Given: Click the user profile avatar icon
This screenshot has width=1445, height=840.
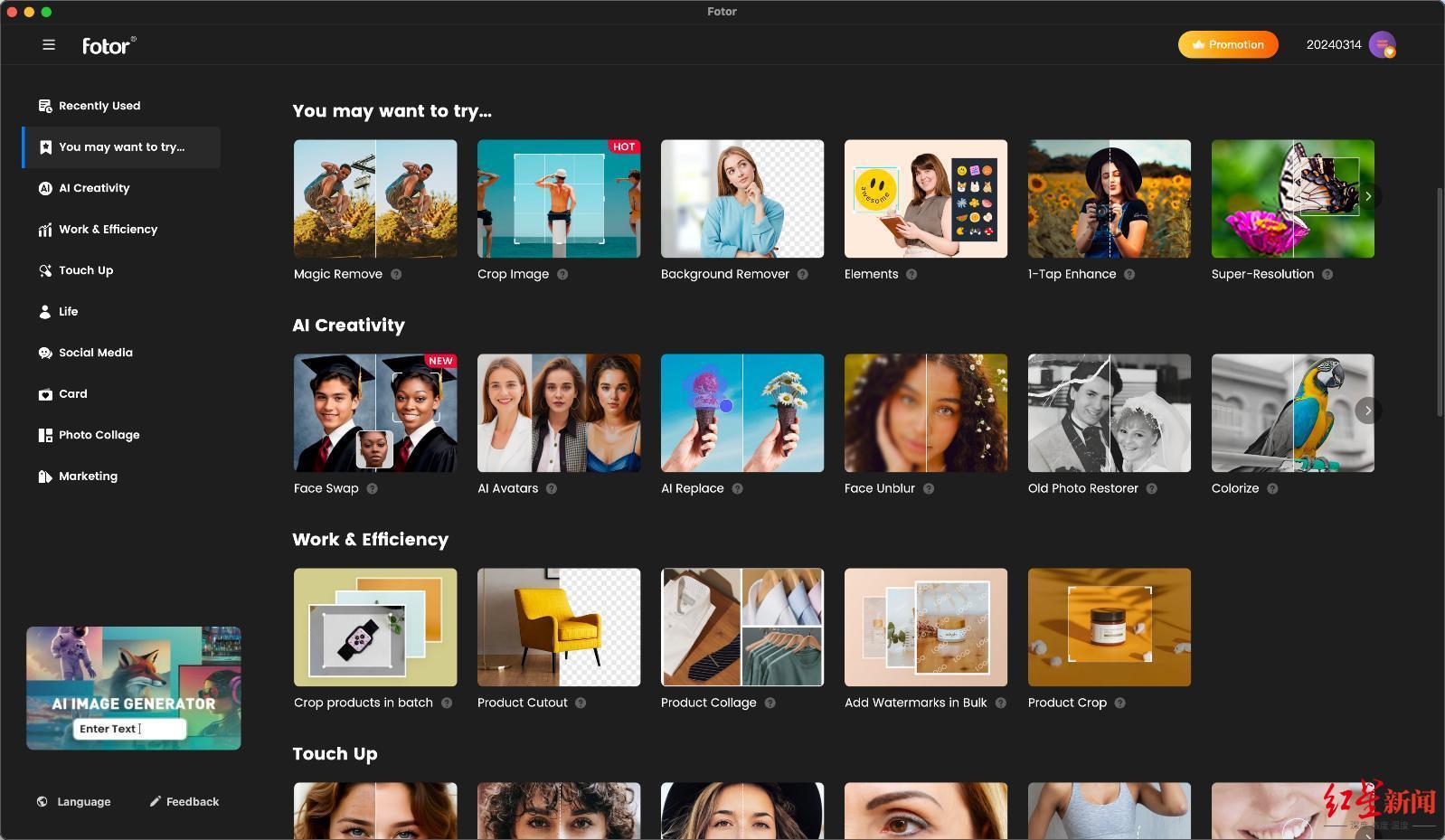Looking at the screenshot, I should click(x=1382, y=45).
